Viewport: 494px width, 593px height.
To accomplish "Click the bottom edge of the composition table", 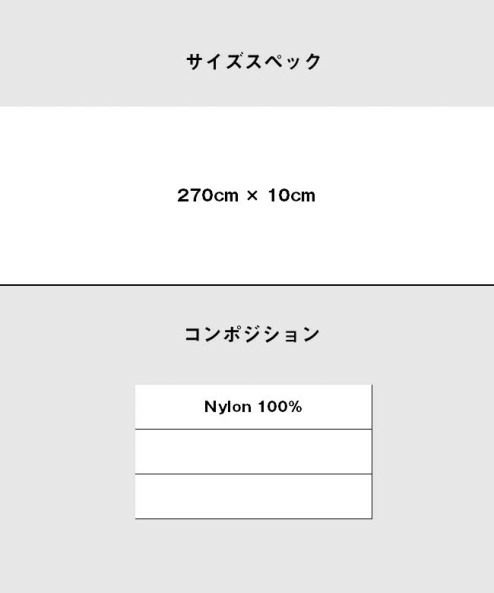I will (x=253, y=518).
